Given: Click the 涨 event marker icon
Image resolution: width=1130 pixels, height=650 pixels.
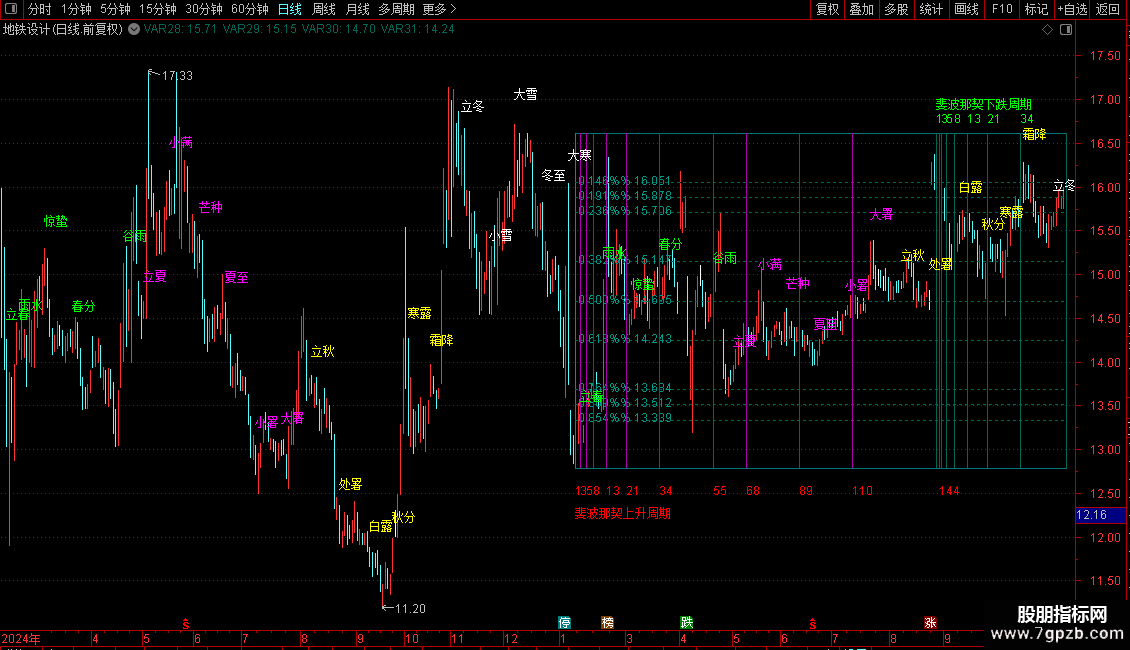Looking at the screenshot, I should tap(930, 622).
